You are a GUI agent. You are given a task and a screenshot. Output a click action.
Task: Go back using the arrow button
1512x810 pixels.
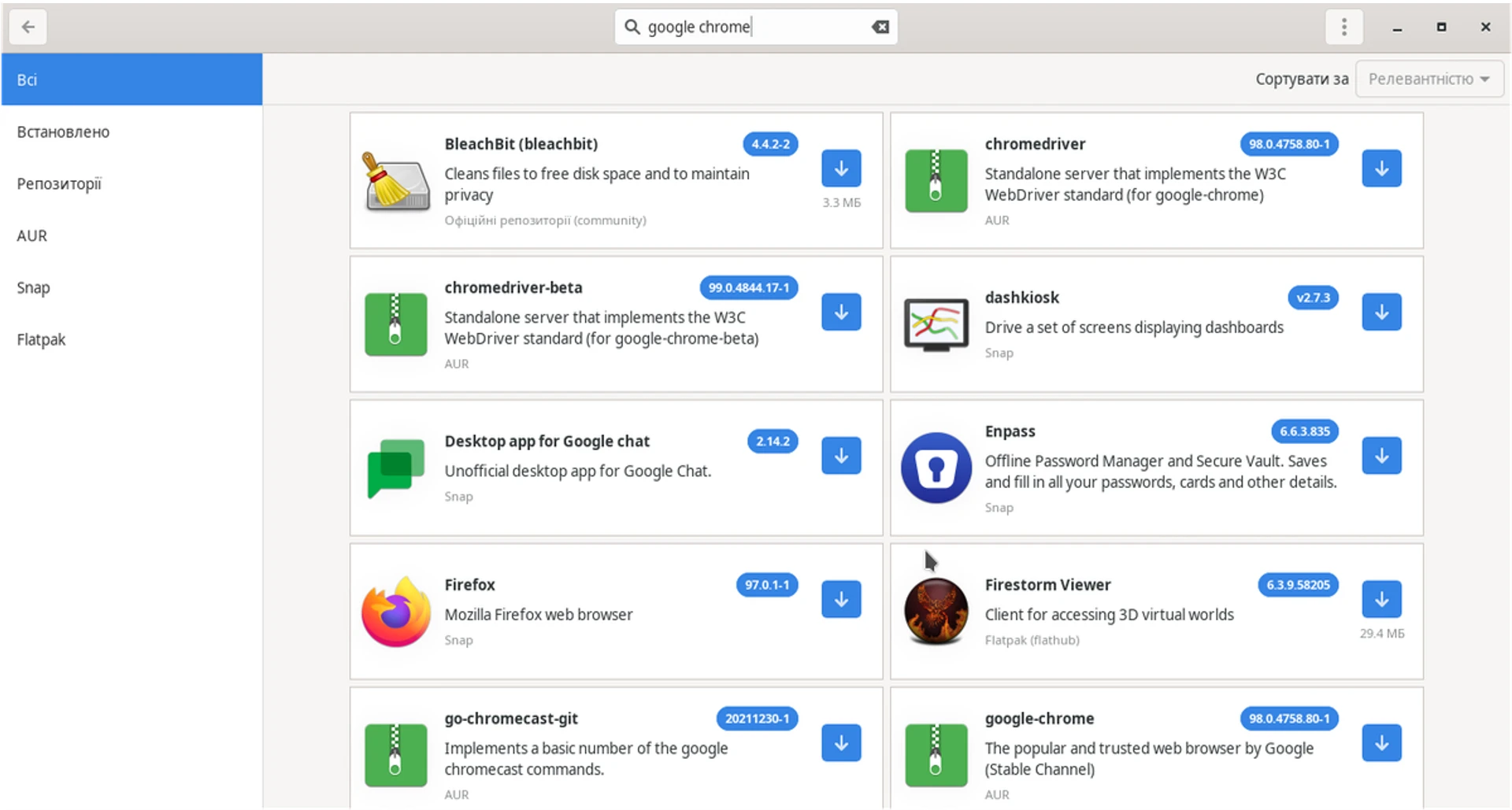coord(28,27)
